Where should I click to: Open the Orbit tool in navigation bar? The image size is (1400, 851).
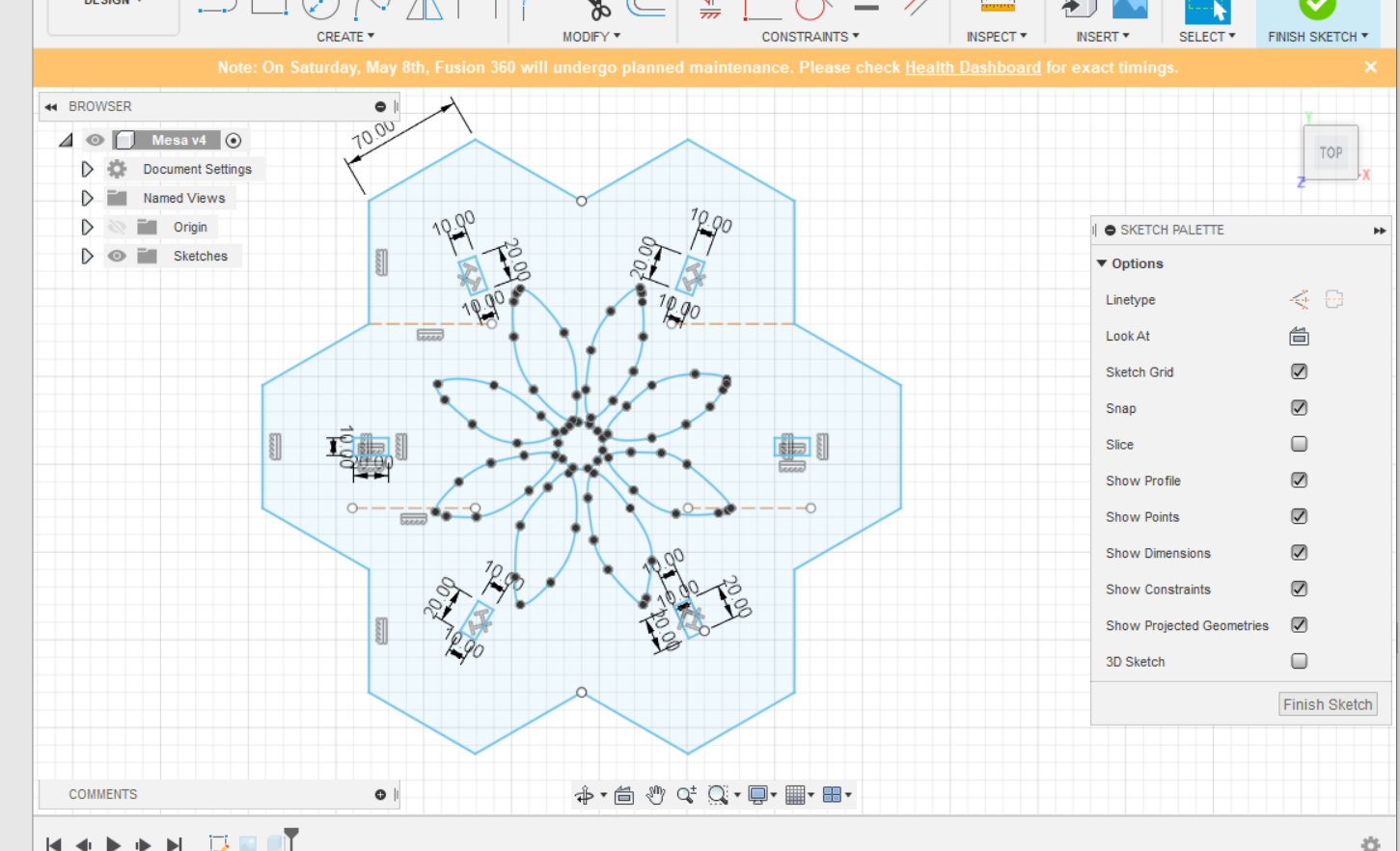(584, 795)
